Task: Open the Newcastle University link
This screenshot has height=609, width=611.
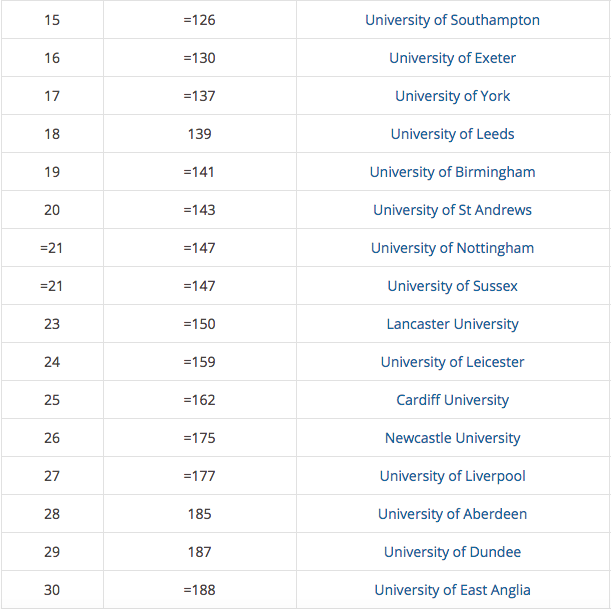Action: tap(452, 438)
